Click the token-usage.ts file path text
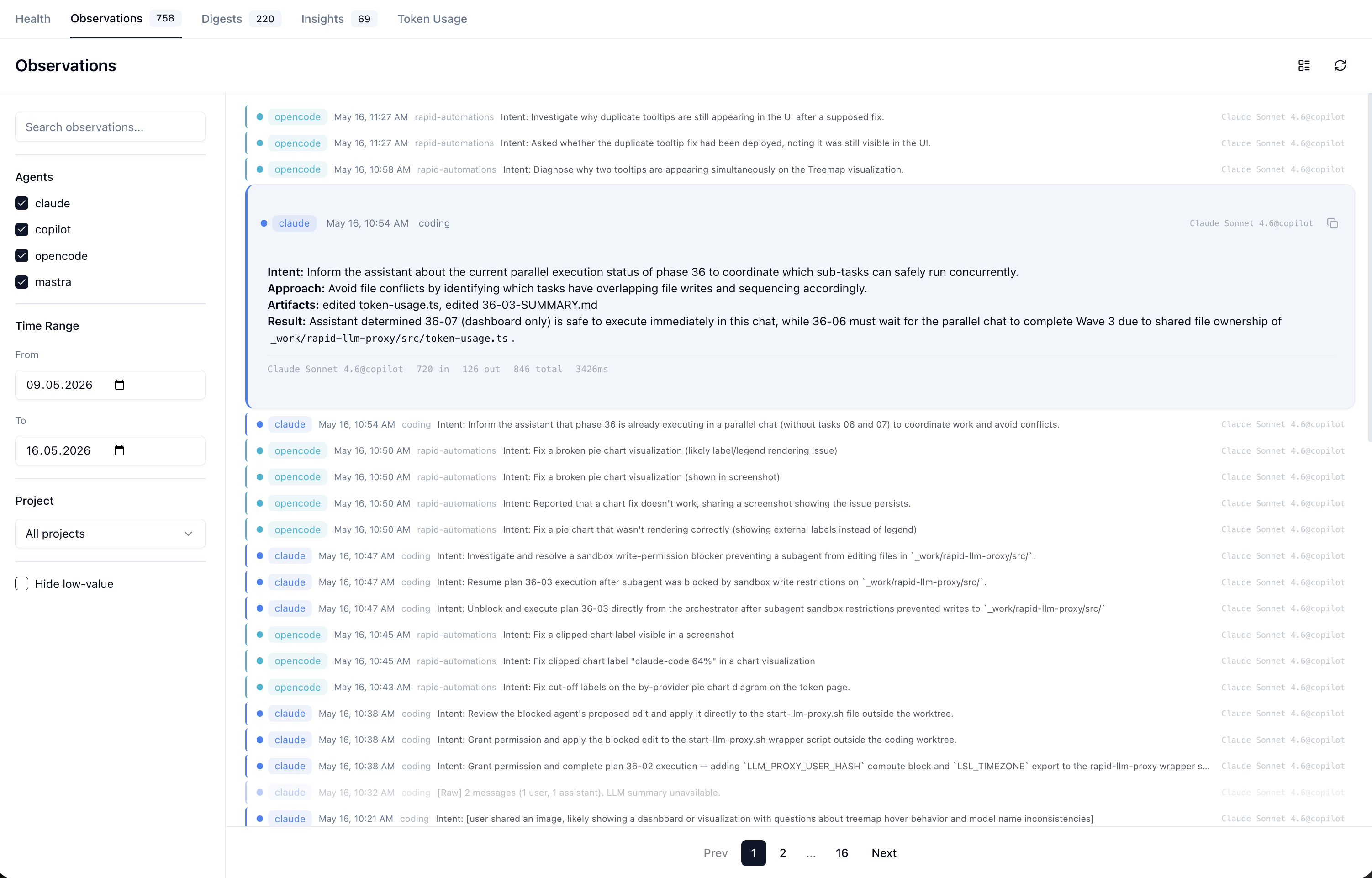The image size is (1372, 878). pos(389,339)
